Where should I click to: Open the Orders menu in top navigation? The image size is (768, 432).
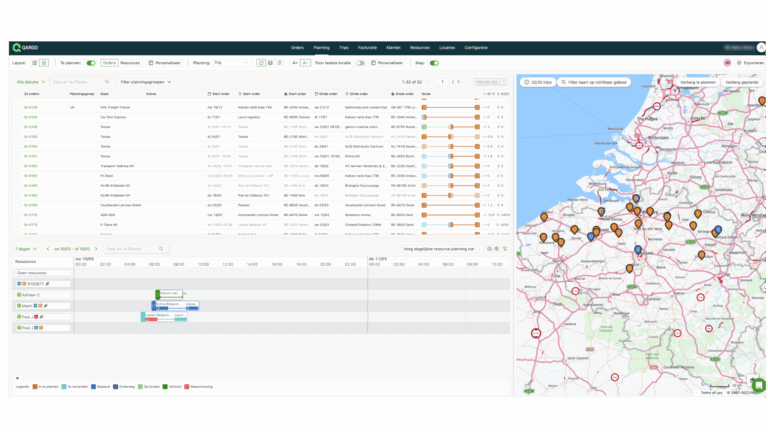pos(297,48)
